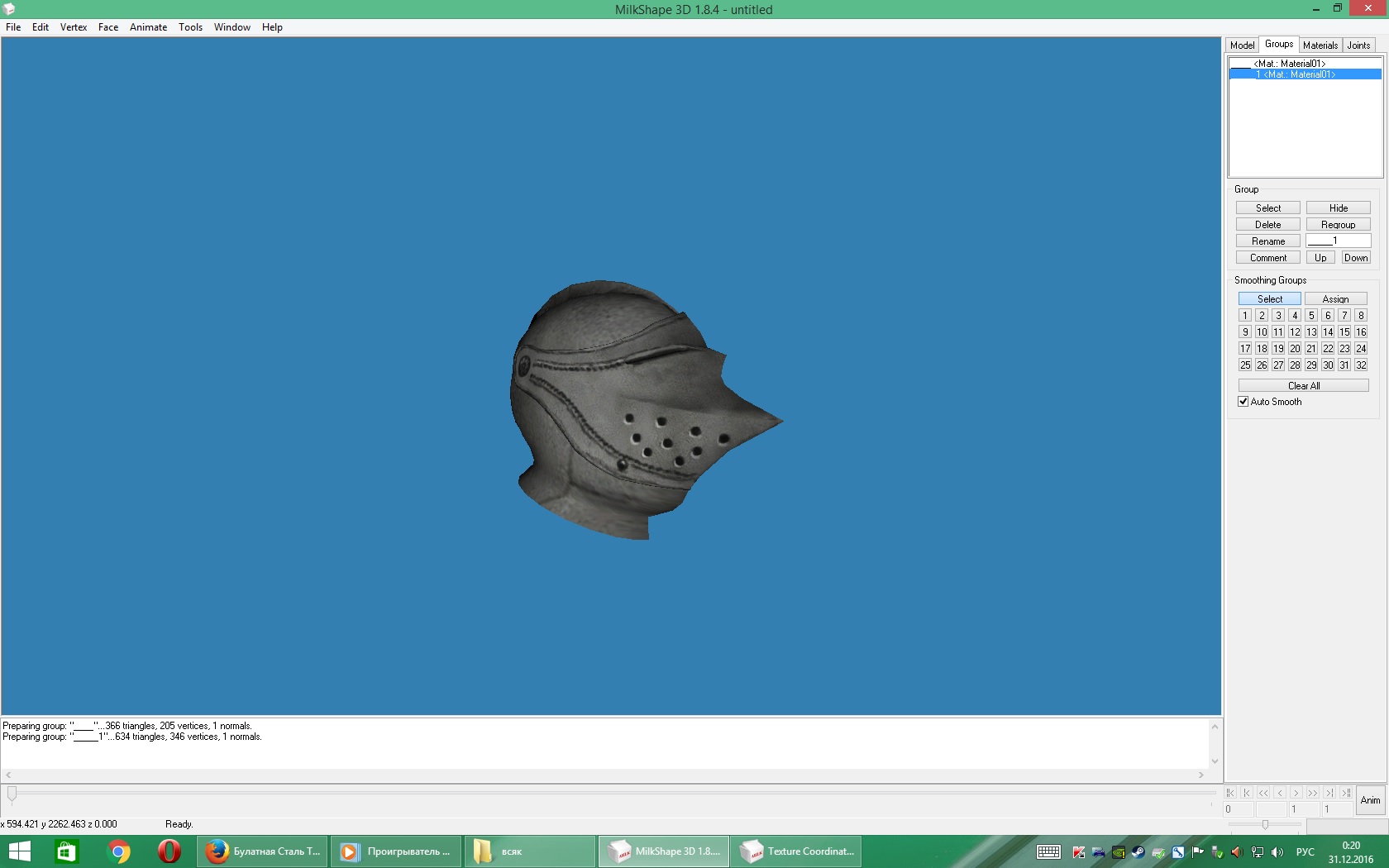Go to the next keyframe button
Image resolution: width=1389 pixels, height=868 pixels.
click(1329, 793)
